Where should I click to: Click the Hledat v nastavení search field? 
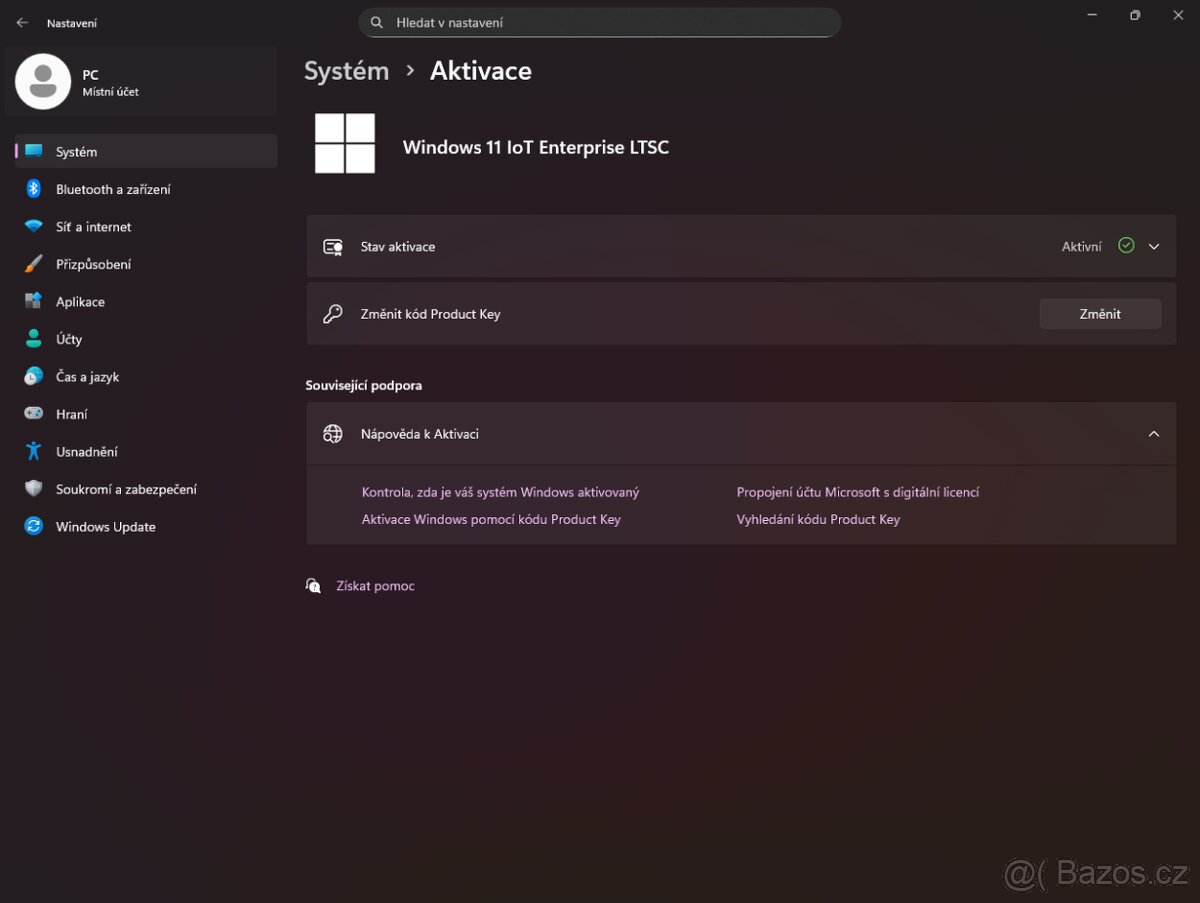pos(600,22)
